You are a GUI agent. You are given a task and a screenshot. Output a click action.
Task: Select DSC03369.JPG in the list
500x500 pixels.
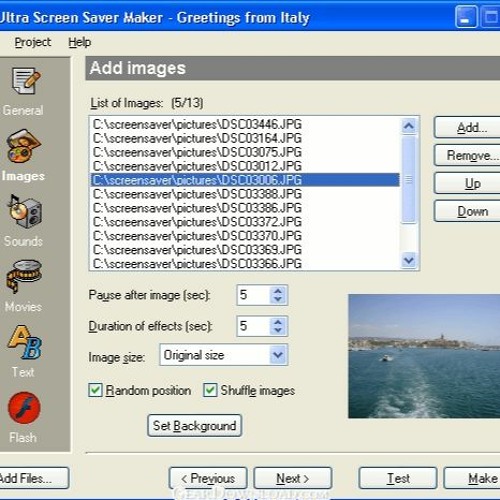pyautogui.click(x=245, y=250)
